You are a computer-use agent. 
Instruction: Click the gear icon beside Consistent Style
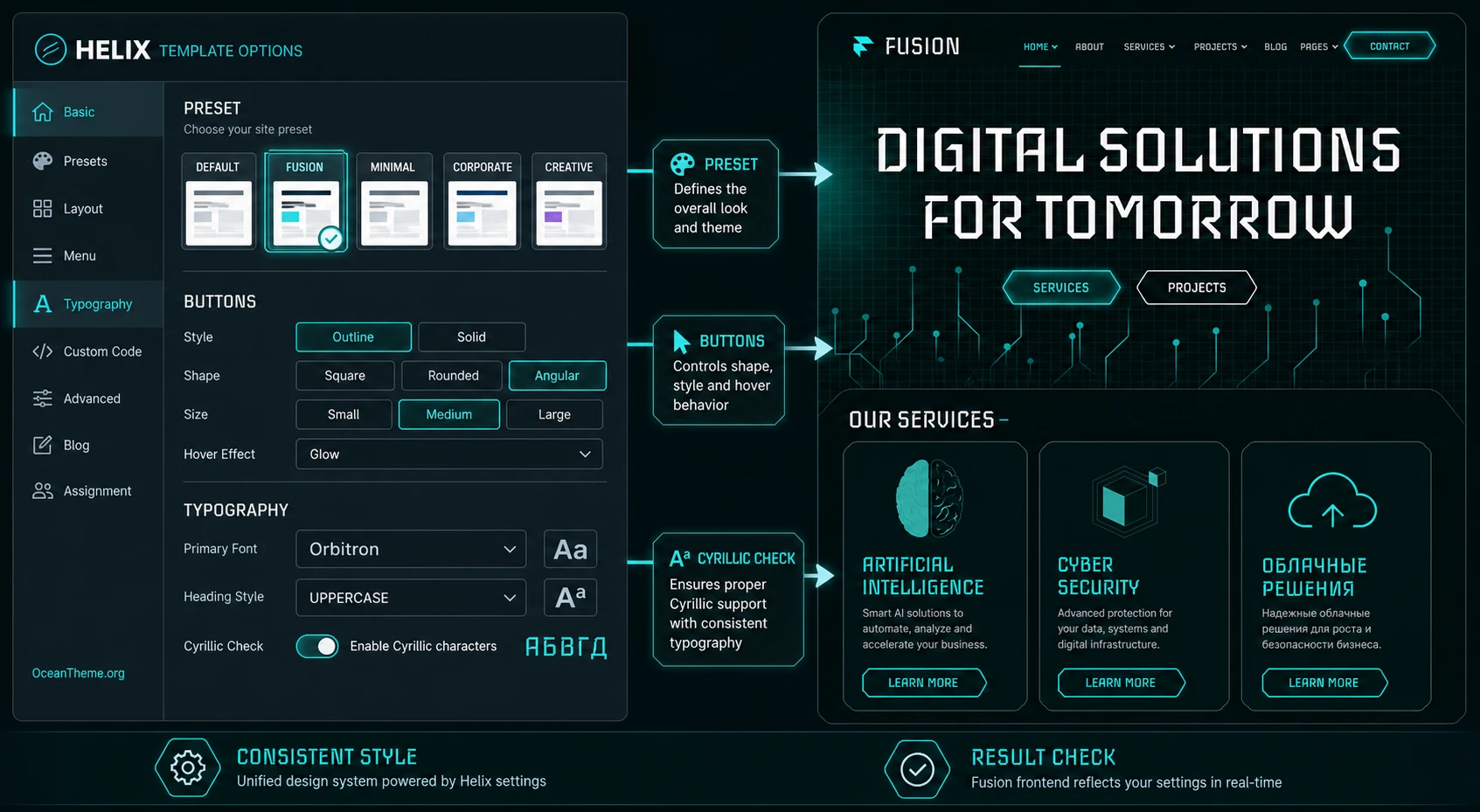(187, 767)
